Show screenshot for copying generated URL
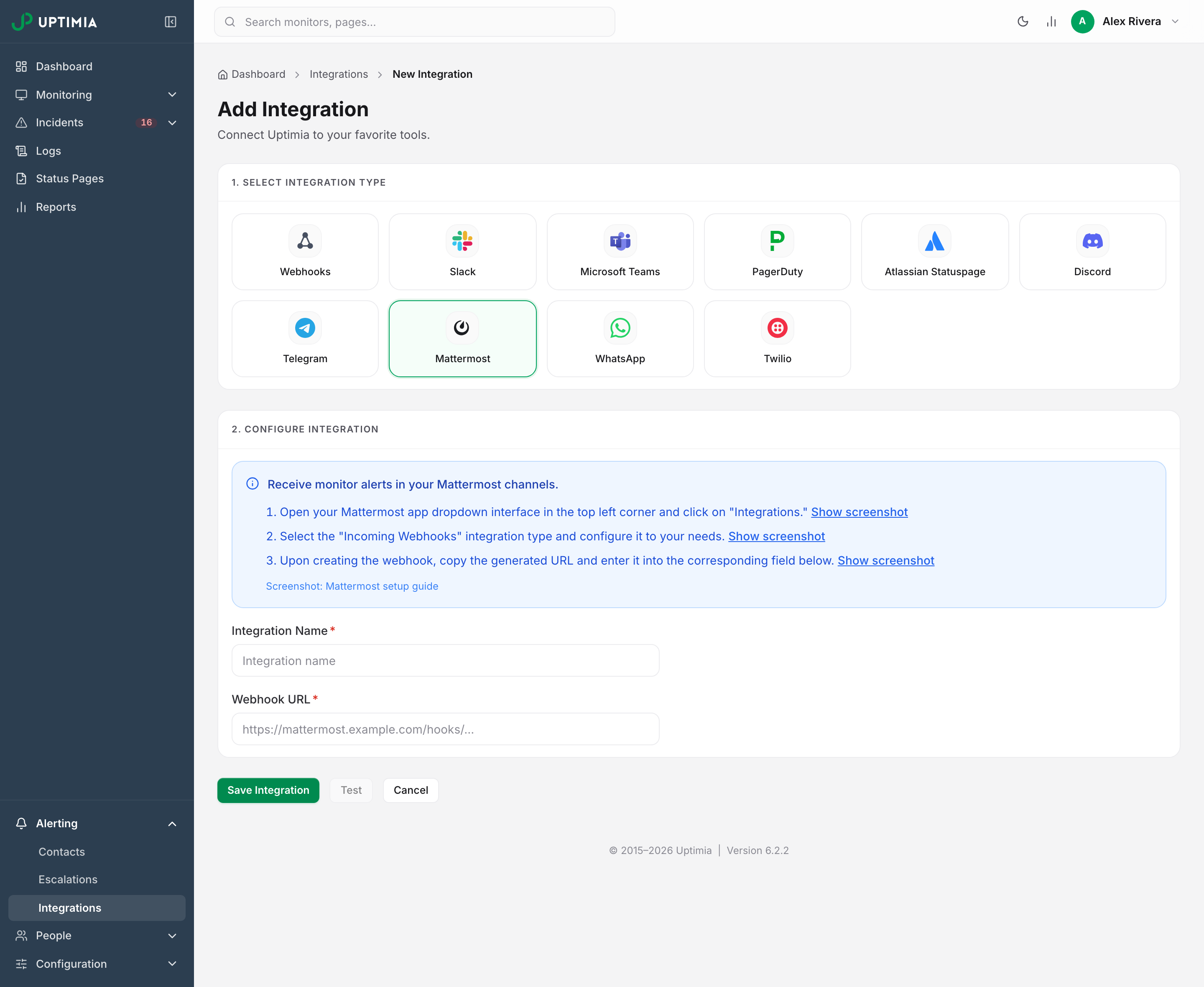The height and width of the screenshot is (987, 1204). [886, 560]
